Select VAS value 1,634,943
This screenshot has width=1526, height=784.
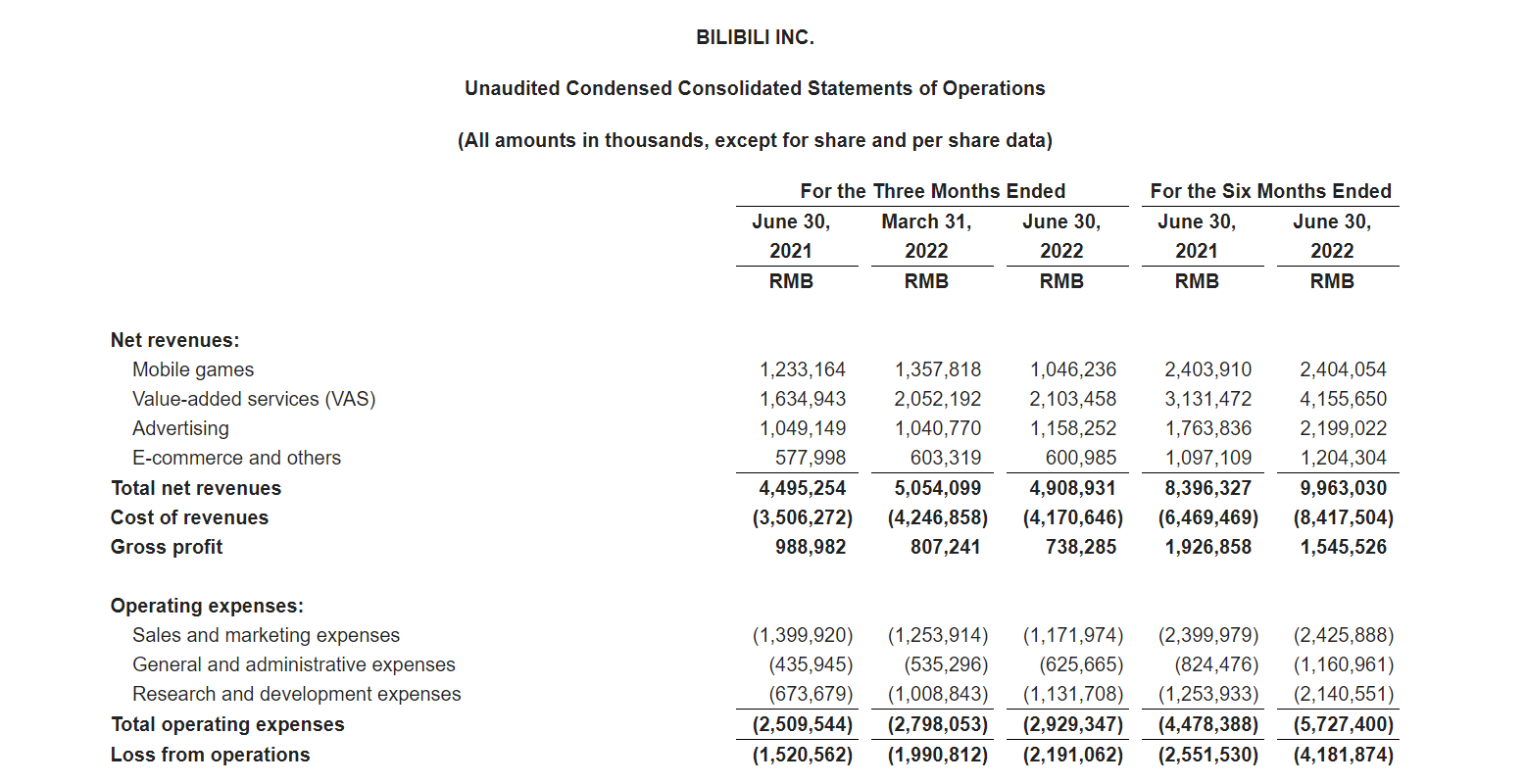point(803,399)
